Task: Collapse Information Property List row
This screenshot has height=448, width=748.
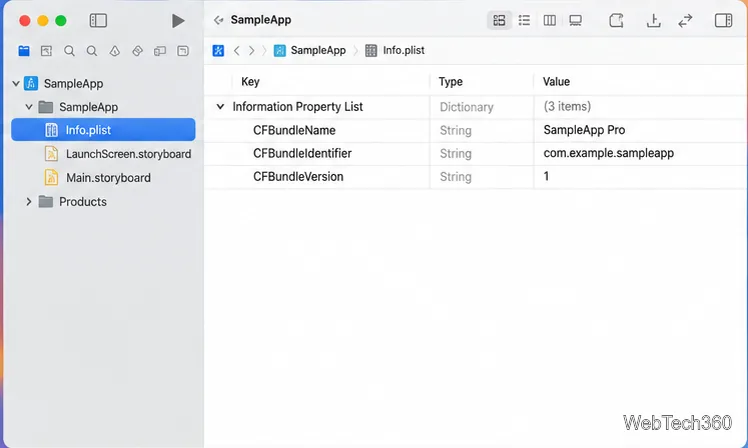Action: click(220, 106)
